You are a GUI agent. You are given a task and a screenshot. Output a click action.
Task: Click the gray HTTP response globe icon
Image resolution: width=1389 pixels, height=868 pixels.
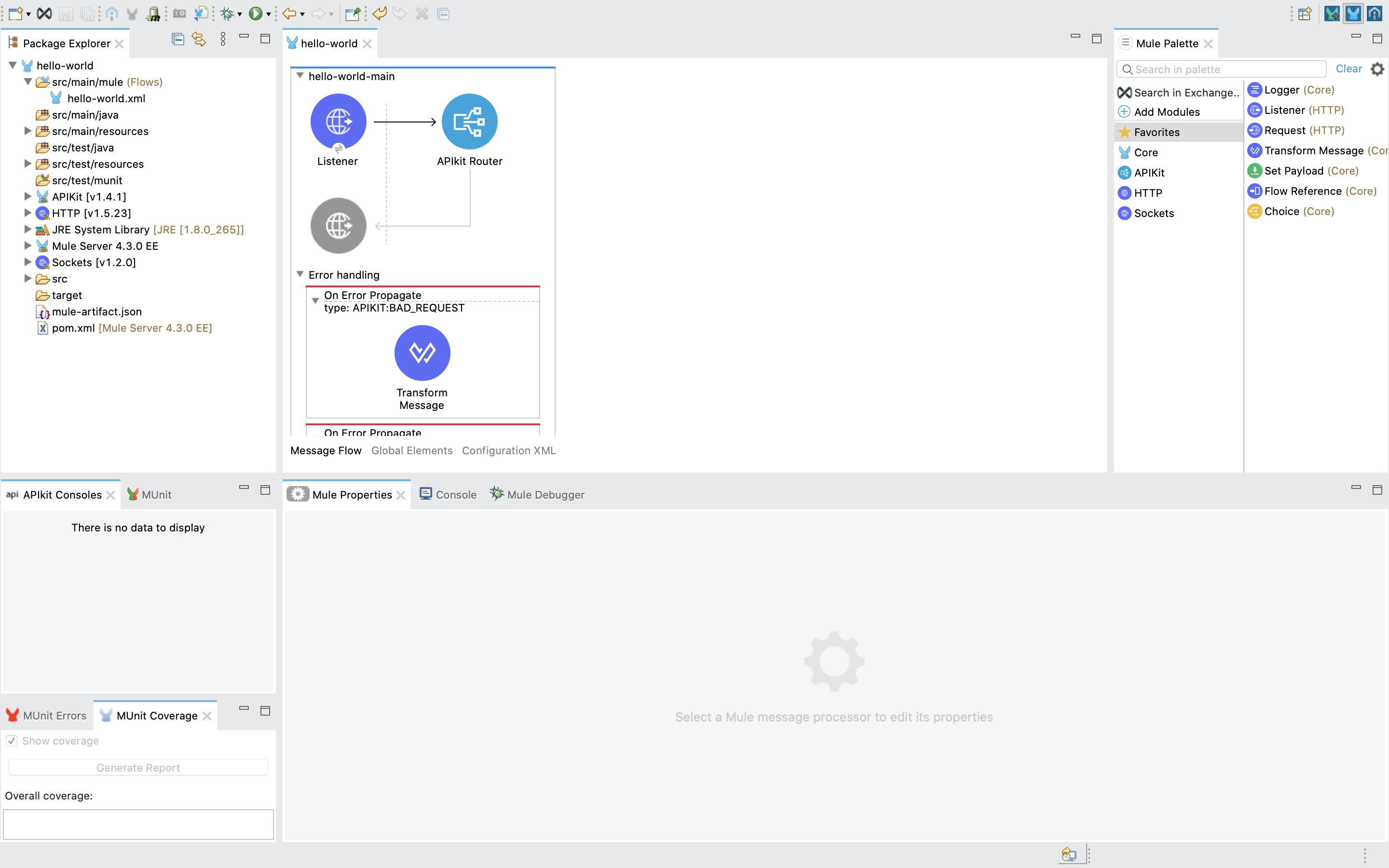(338, 226)
